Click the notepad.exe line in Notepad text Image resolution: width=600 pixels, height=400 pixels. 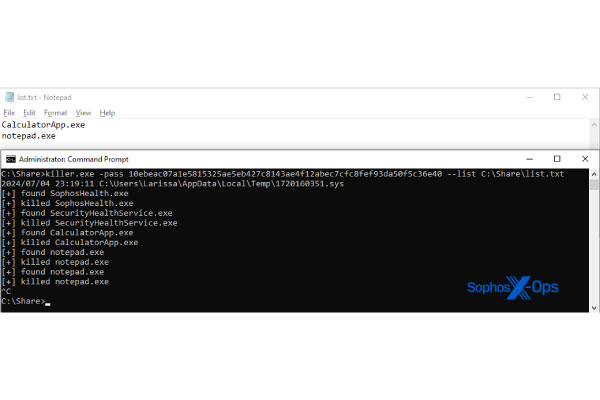[x=29, y=136]
